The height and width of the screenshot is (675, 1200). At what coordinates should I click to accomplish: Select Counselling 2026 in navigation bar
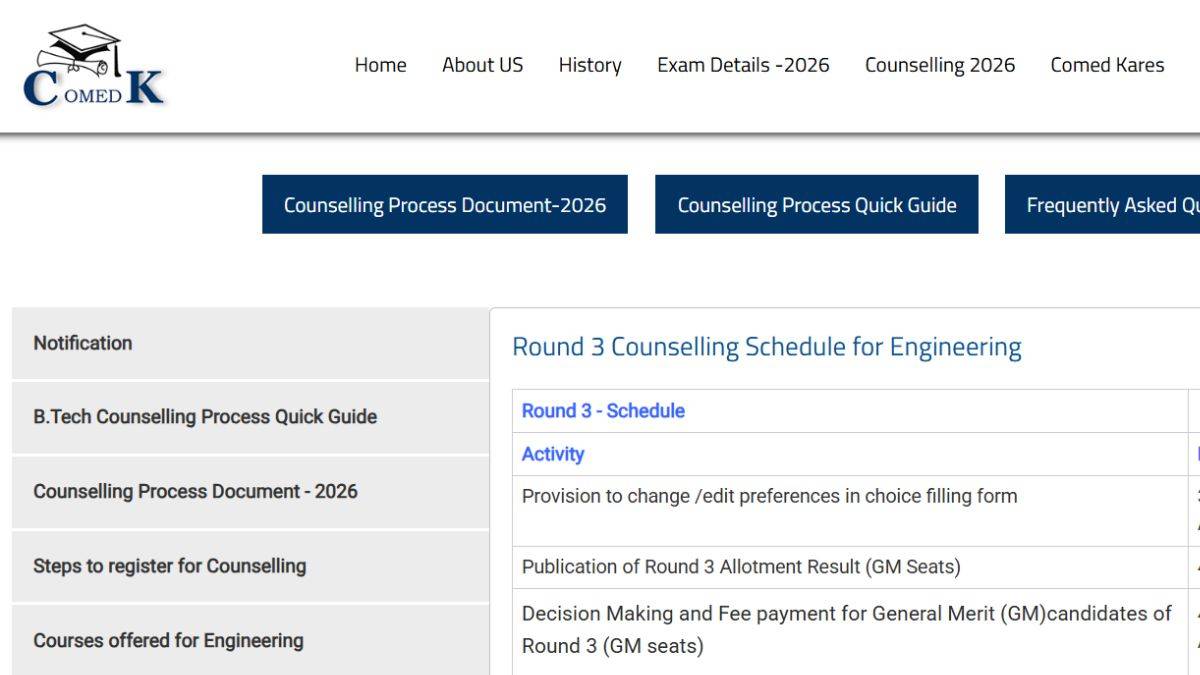(x=940, y=65)
